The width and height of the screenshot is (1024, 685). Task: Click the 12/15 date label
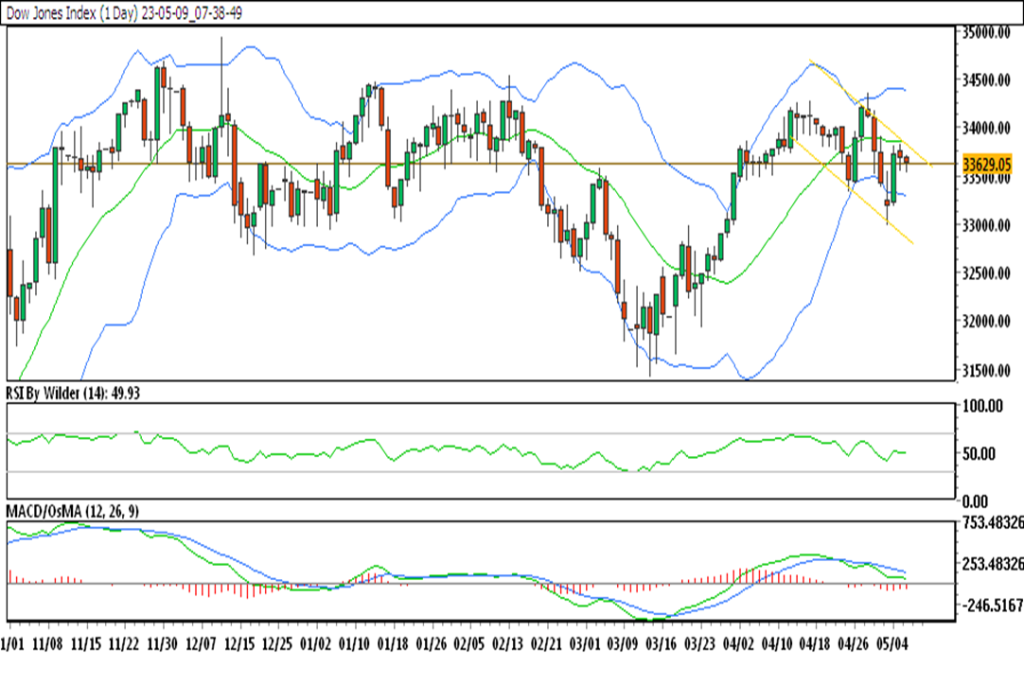point(239,645)
